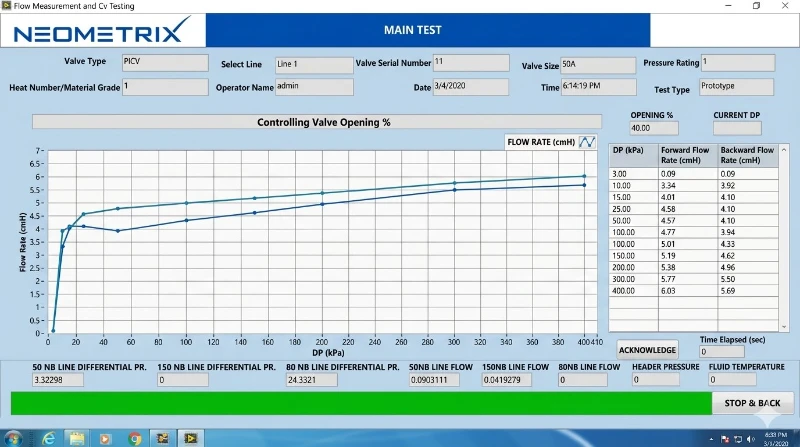This screenshot has width=800, height=447.
Task: Click the HEADER PRESSURE value field
Action: click(656, 380)
